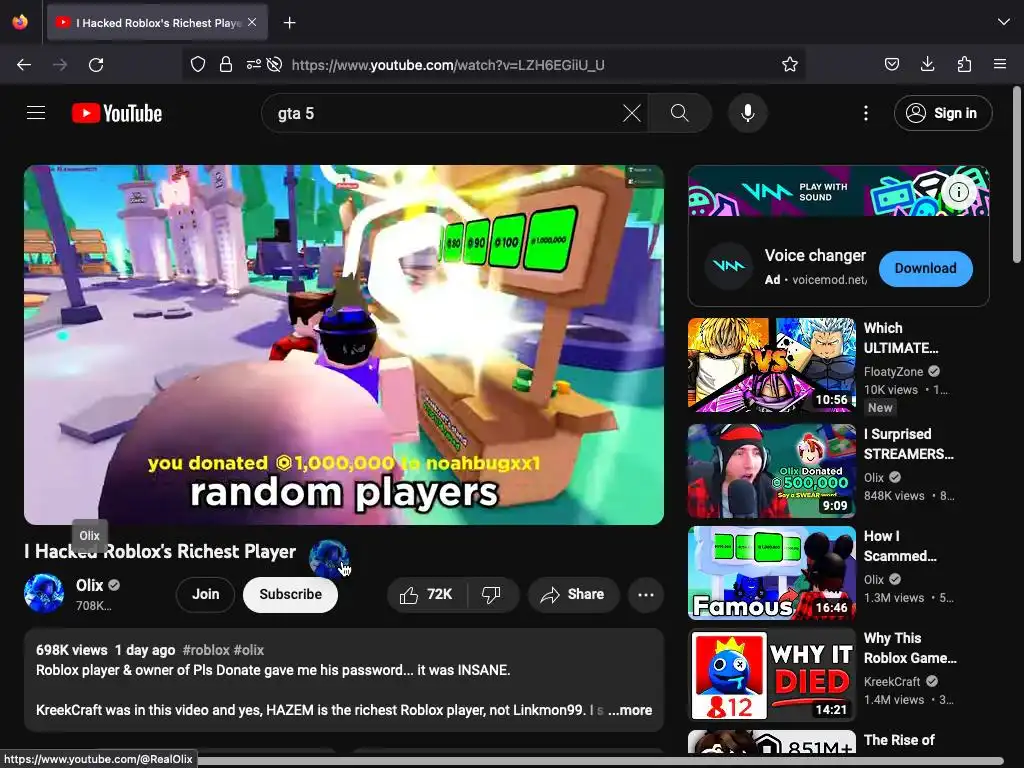Click the '698K views 1 day ago' text

point(105,650)
